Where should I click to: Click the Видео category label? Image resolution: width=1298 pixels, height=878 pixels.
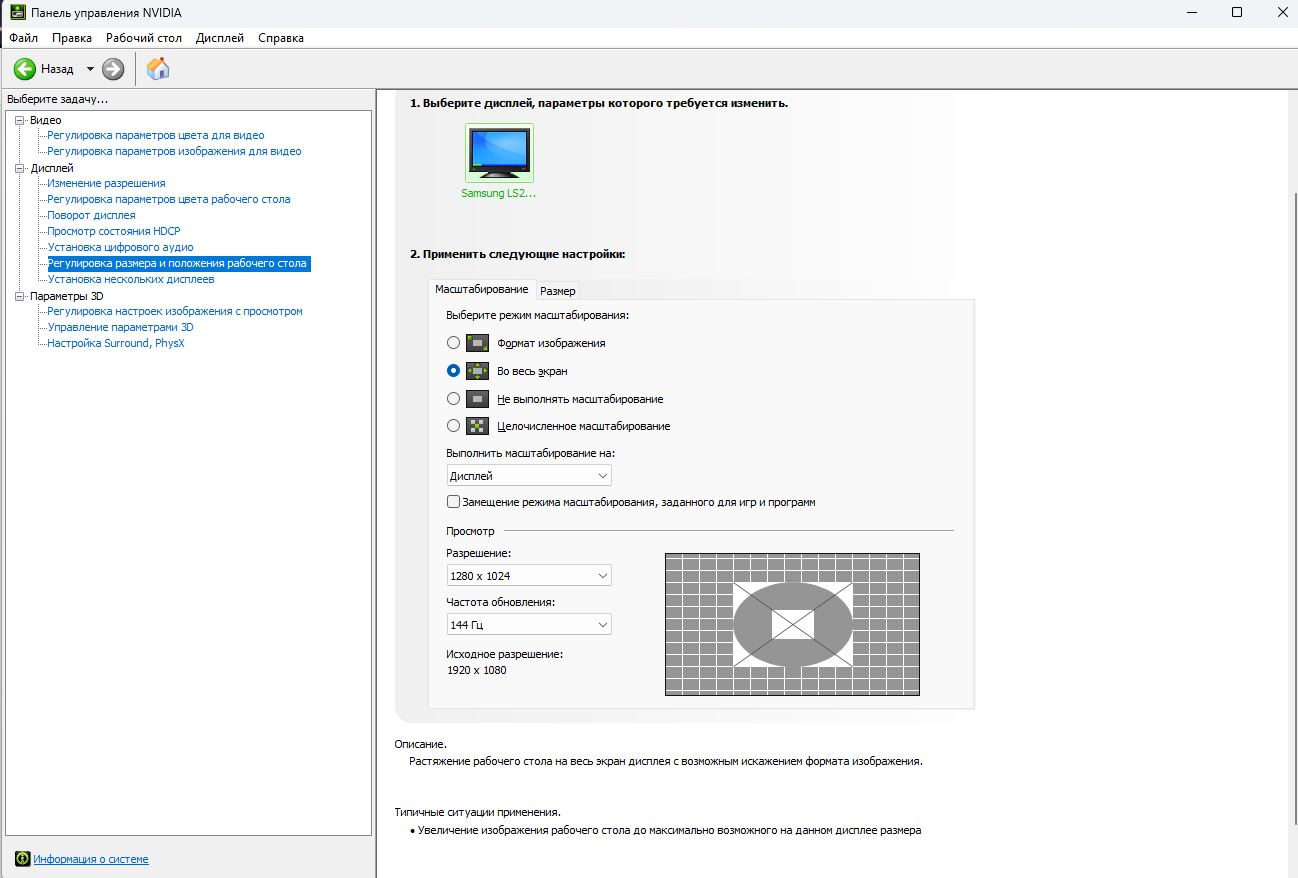pyautogui.click(x=45, y=120)
